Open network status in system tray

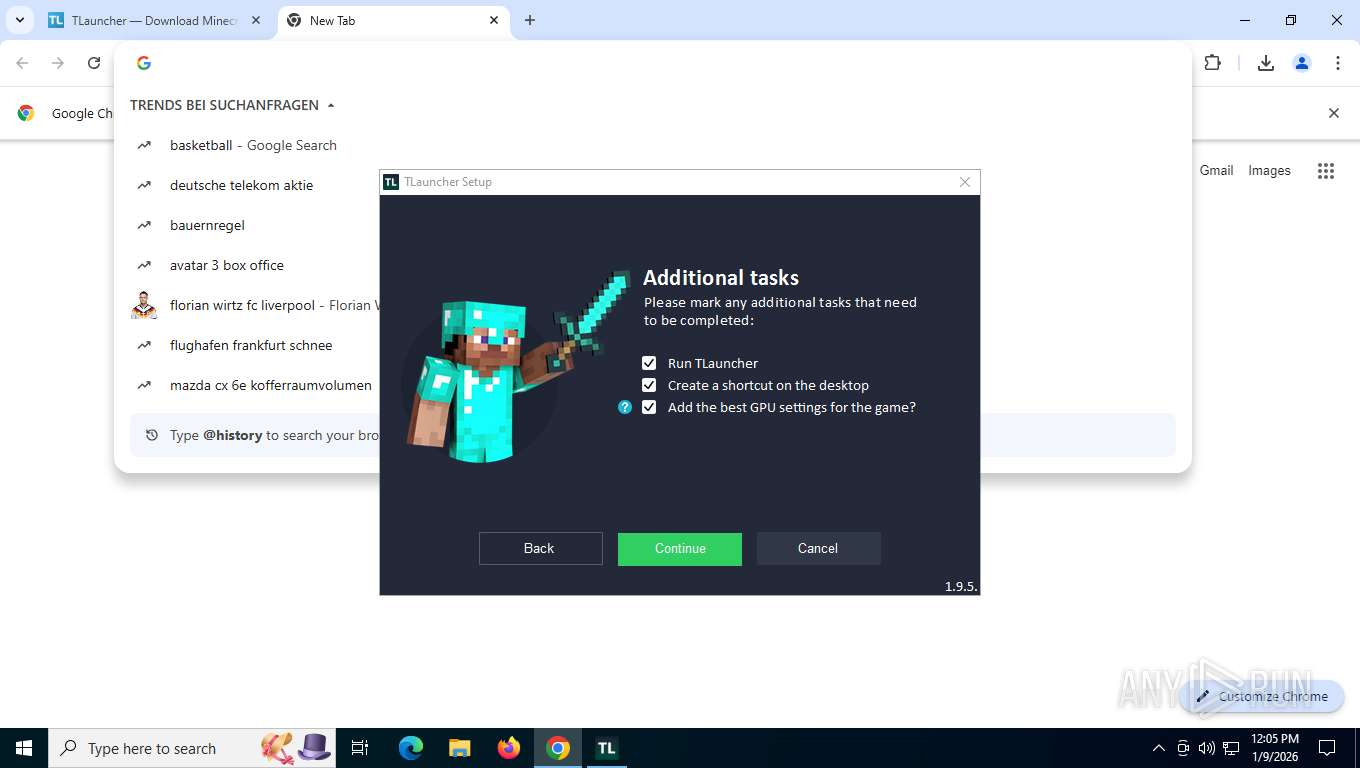pyautogui.click(x=1231, y=748)
